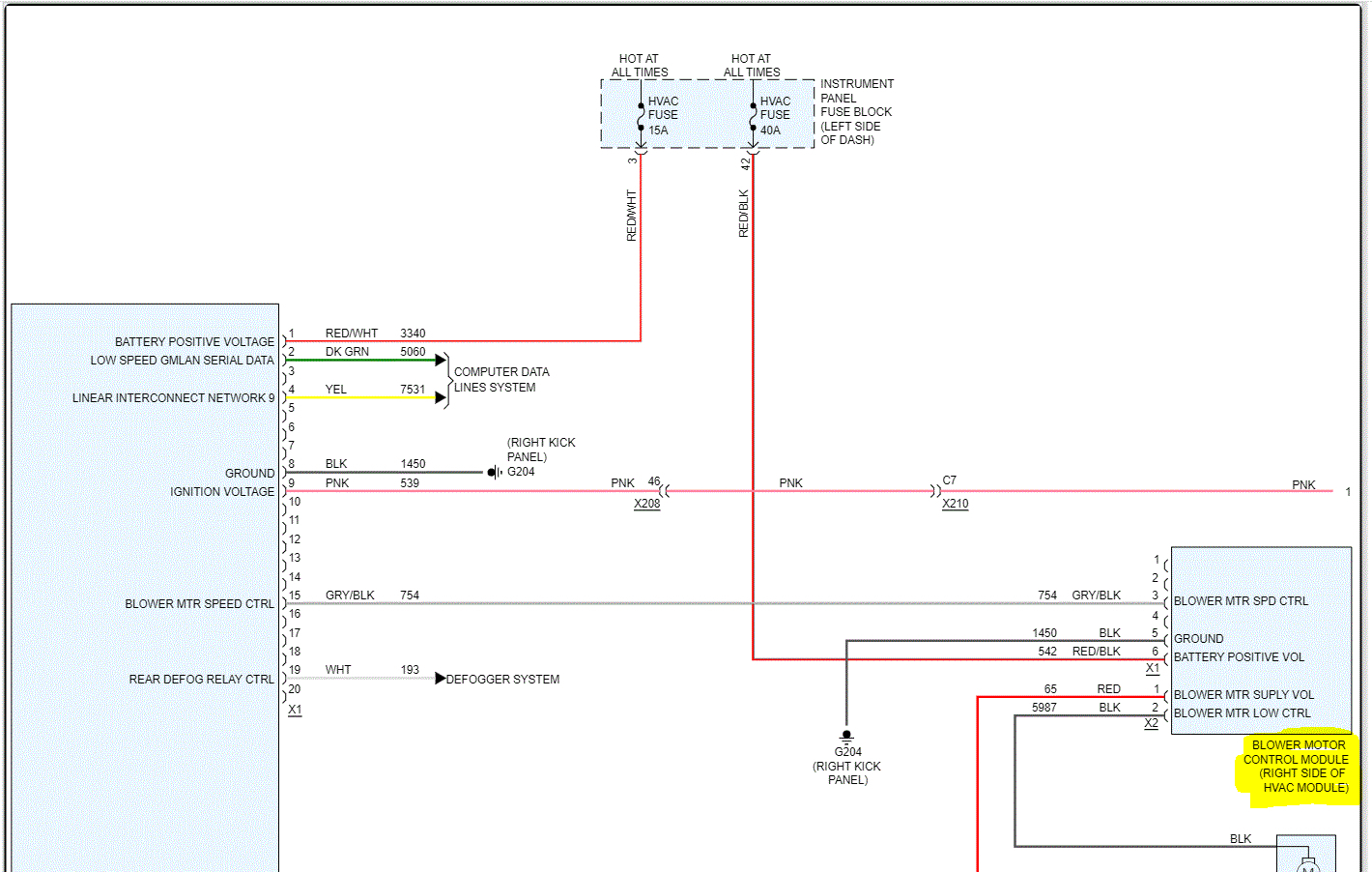Image resolution: width=1372 pixels, height=872 pixels.
Task: Click the X210 connector label
Action: coord(956,504)
